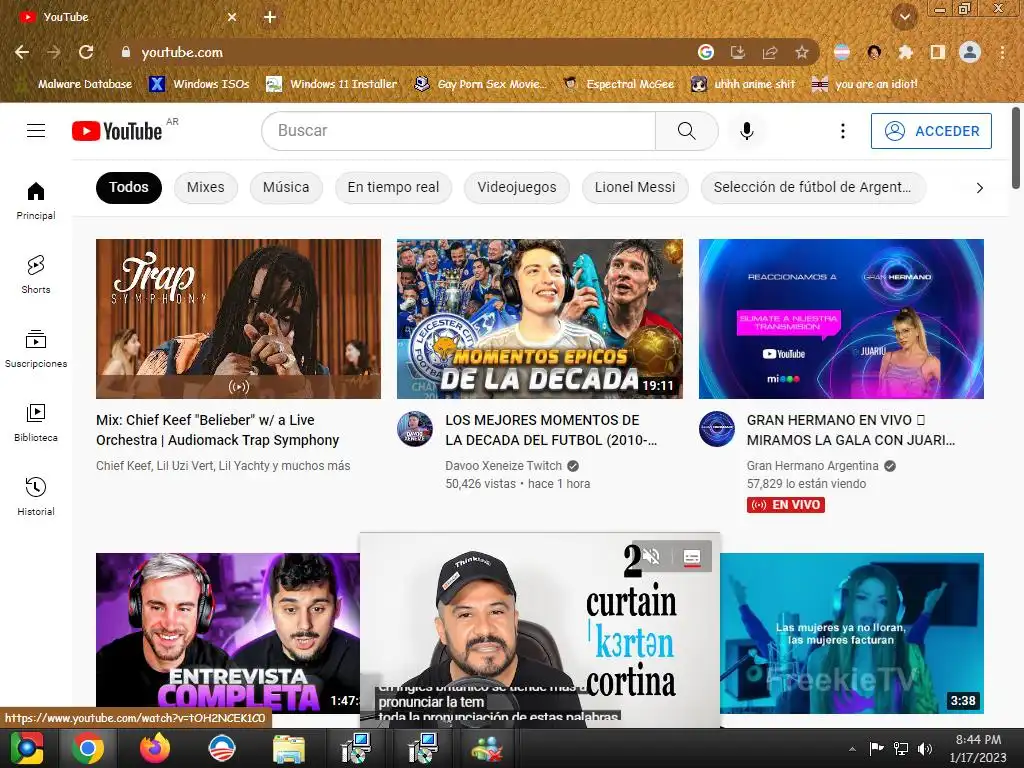The height and width of the screenshot is (768, 1024).
Task: Open Gran Hermano Argentina channel avatar
Action: (716, 429)
